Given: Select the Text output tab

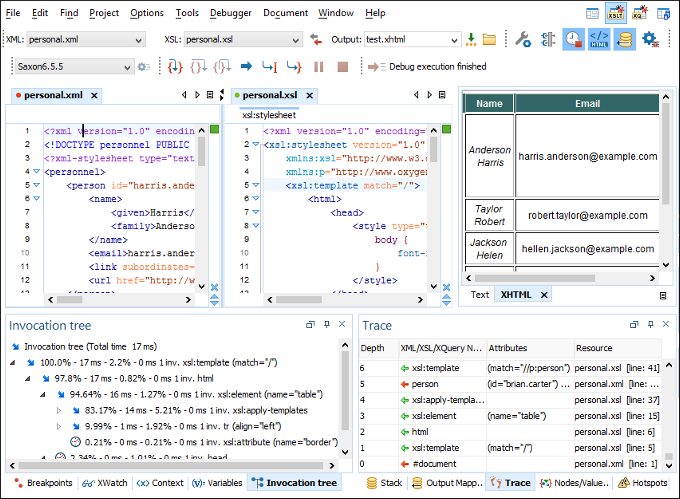Looking at the screenshot, I should point(480,295).
